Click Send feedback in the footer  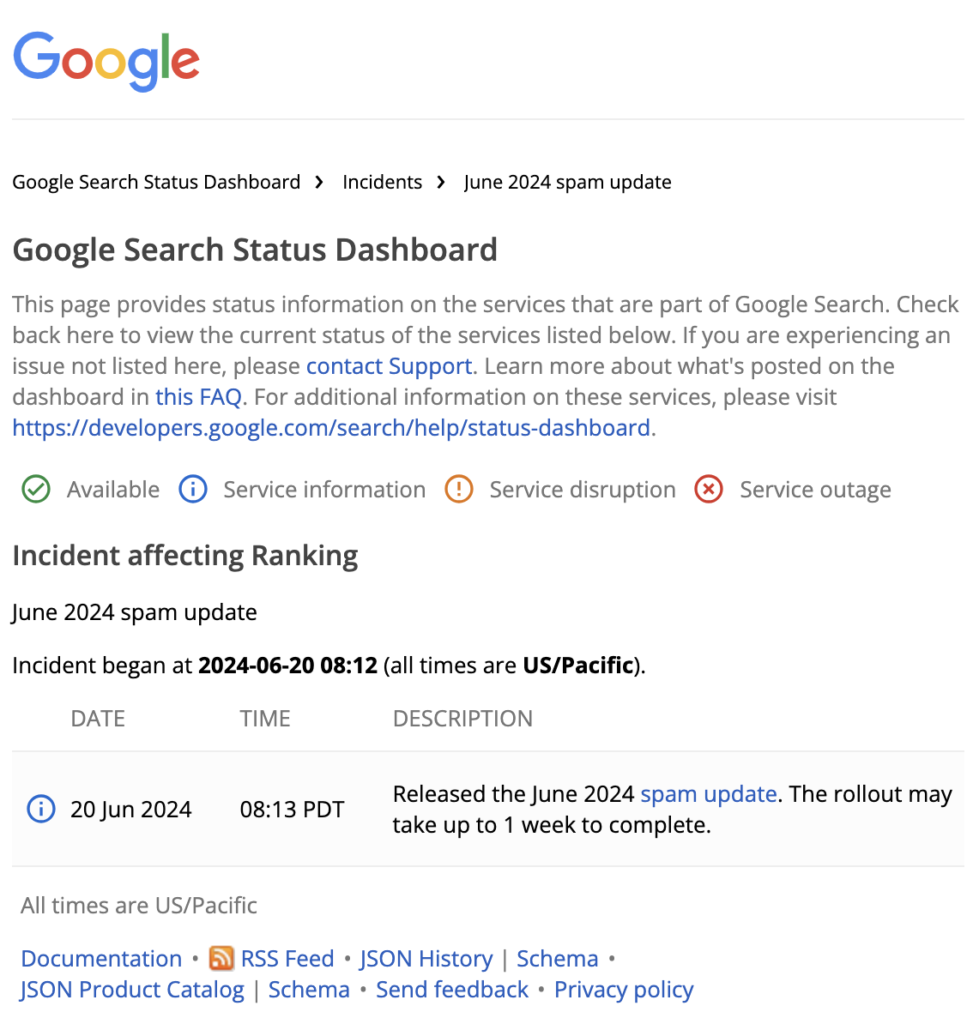[x=452, y=989]
